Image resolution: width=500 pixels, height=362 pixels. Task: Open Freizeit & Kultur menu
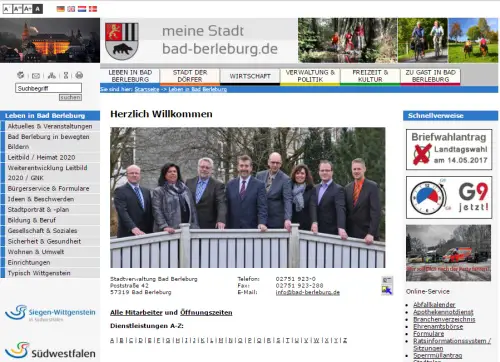coord(370,76)
